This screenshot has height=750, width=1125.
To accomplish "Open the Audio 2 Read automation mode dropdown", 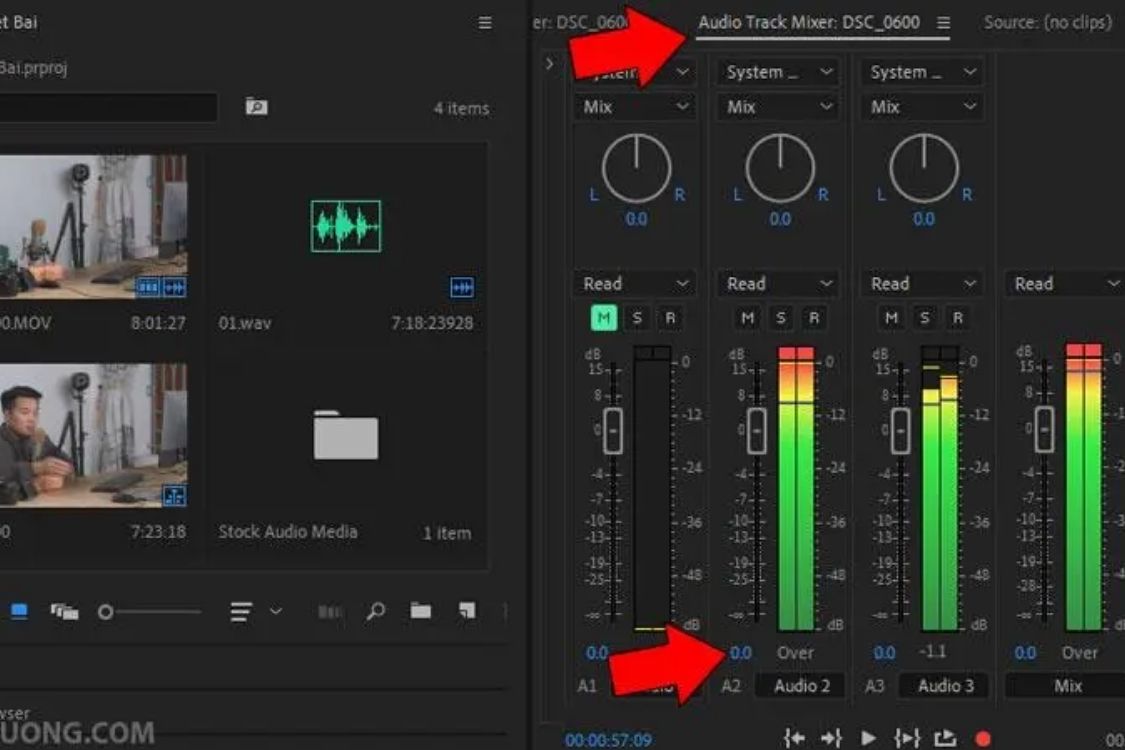I will pos(780,284).
